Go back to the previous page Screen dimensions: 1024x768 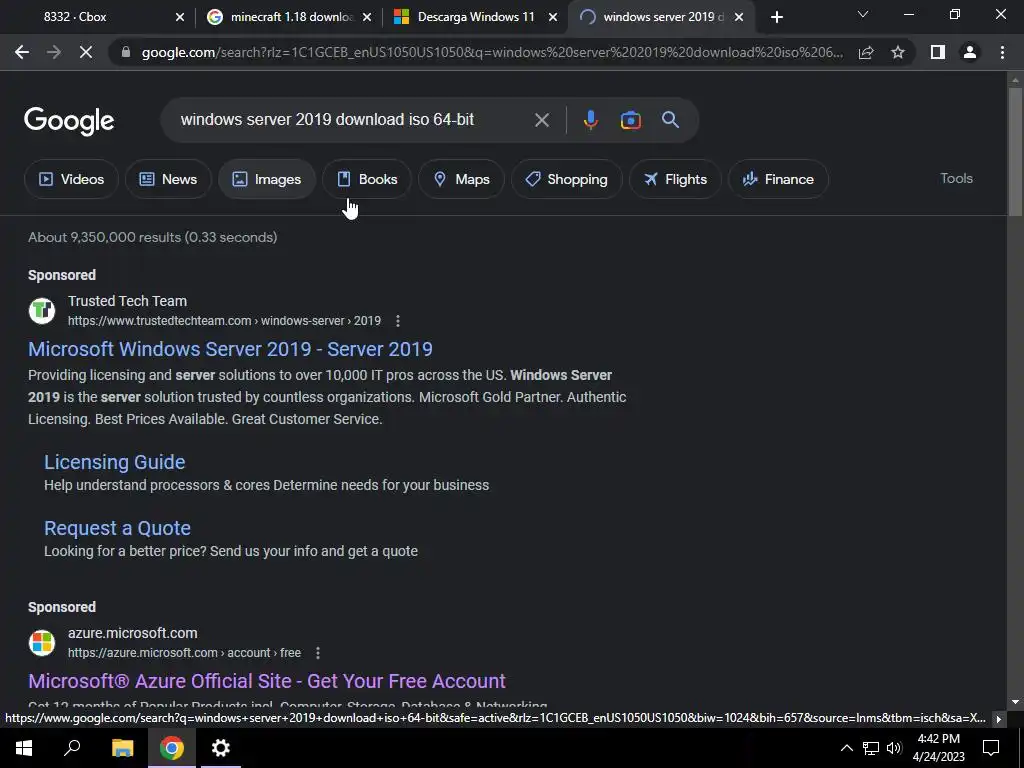[x=22, y=52]
